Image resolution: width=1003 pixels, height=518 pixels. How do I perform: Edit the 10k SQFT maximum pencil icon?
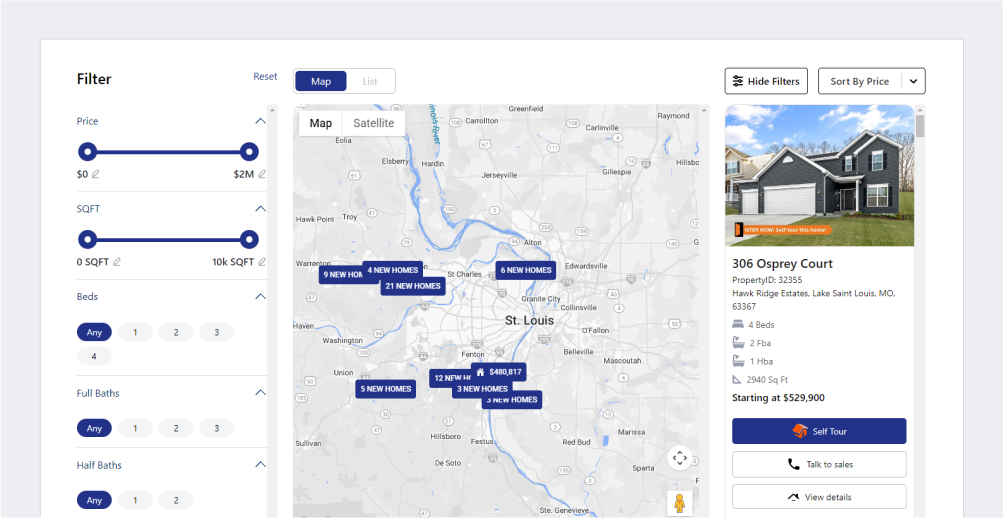pyautogui.click(x=262, y=262)
